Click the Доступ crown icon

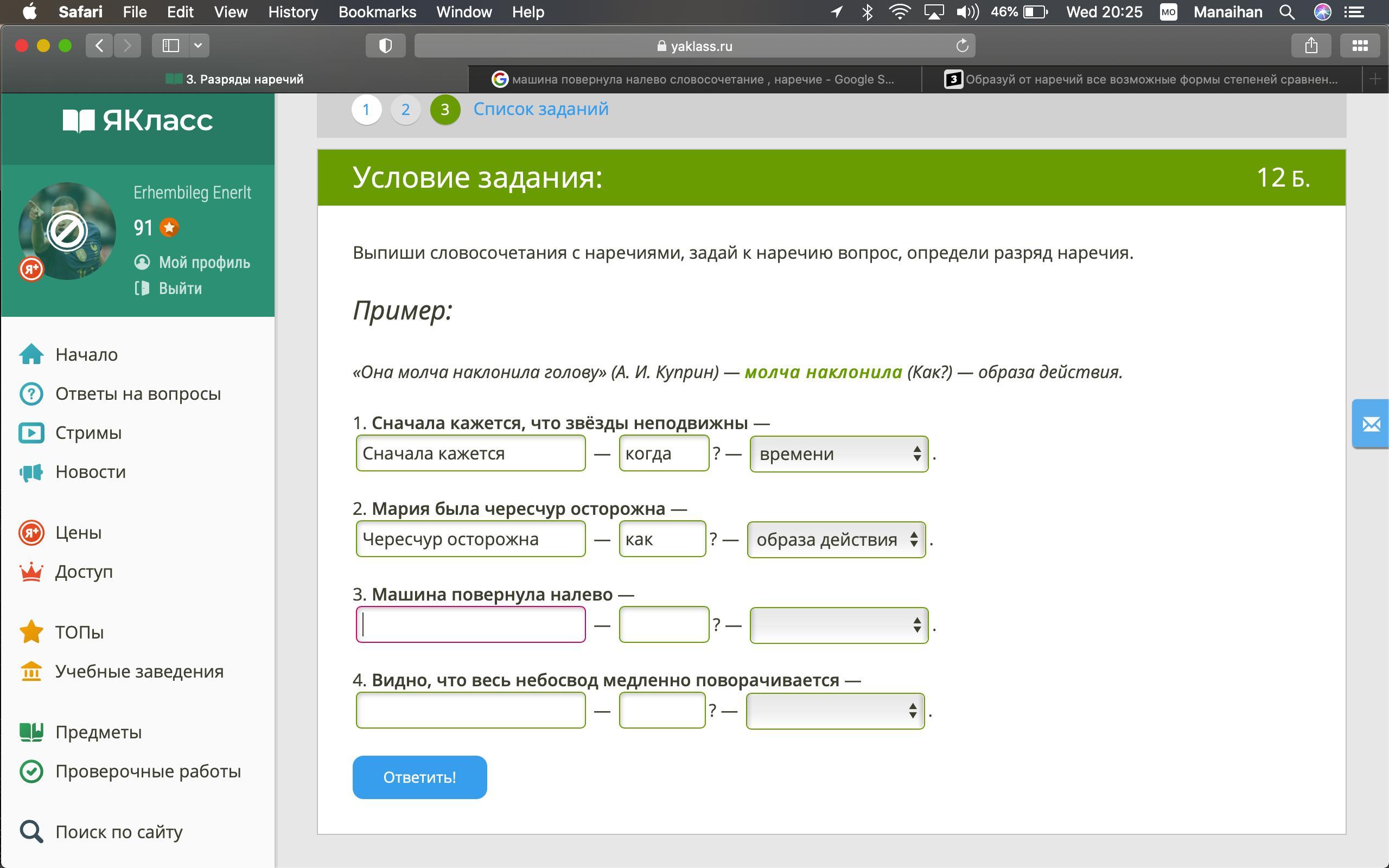pyautogui.click(x=31, y=572)
